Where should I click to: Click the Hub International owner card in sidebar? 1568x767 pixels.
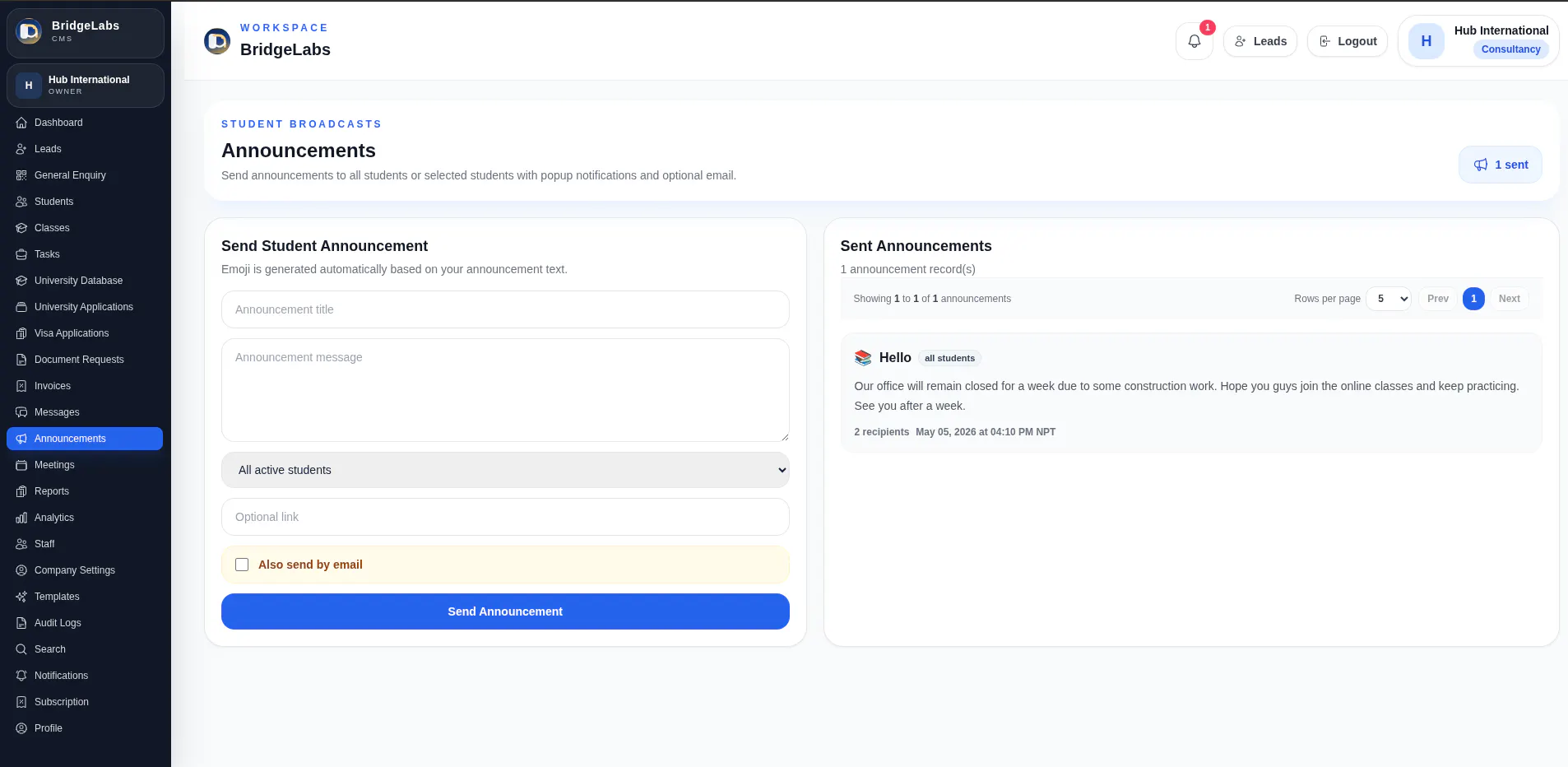click(86, 86)
